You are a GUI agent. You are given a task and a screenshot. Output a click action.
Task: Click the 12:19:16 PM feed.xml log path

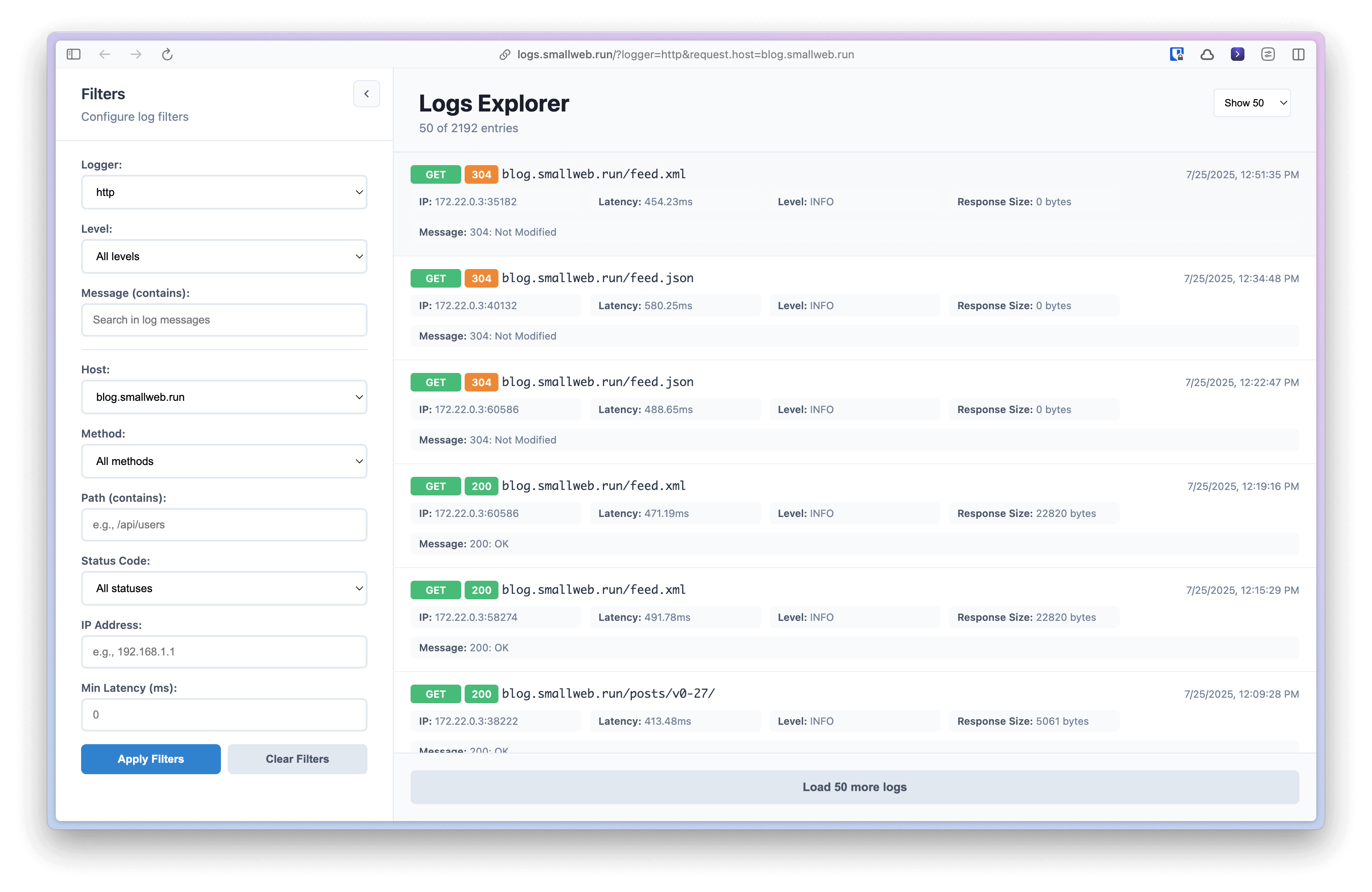click(x=594, y=486)
